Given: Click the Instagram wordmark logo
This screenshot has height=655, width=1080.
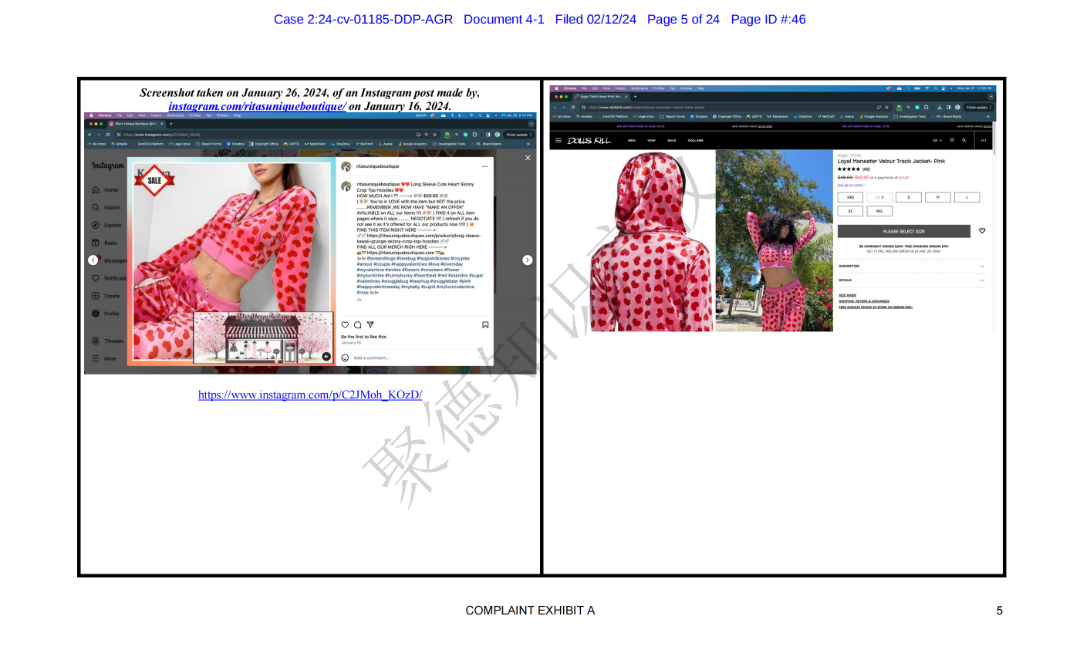Looking at the screenshot, I should click(x=108, y=166).
